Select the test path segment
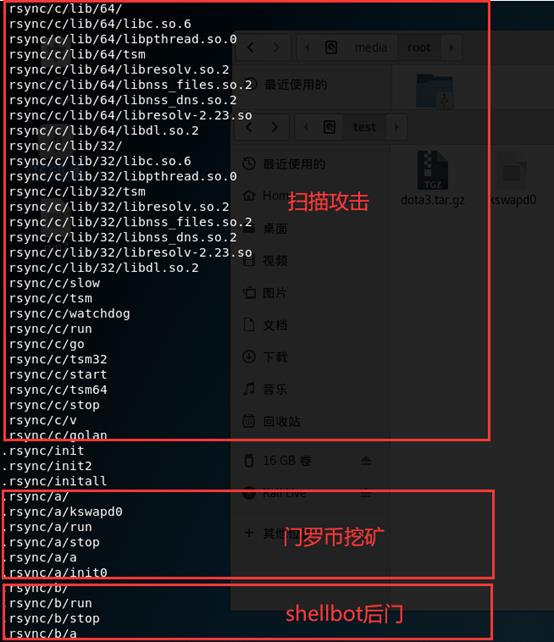 tap(364, 127)
